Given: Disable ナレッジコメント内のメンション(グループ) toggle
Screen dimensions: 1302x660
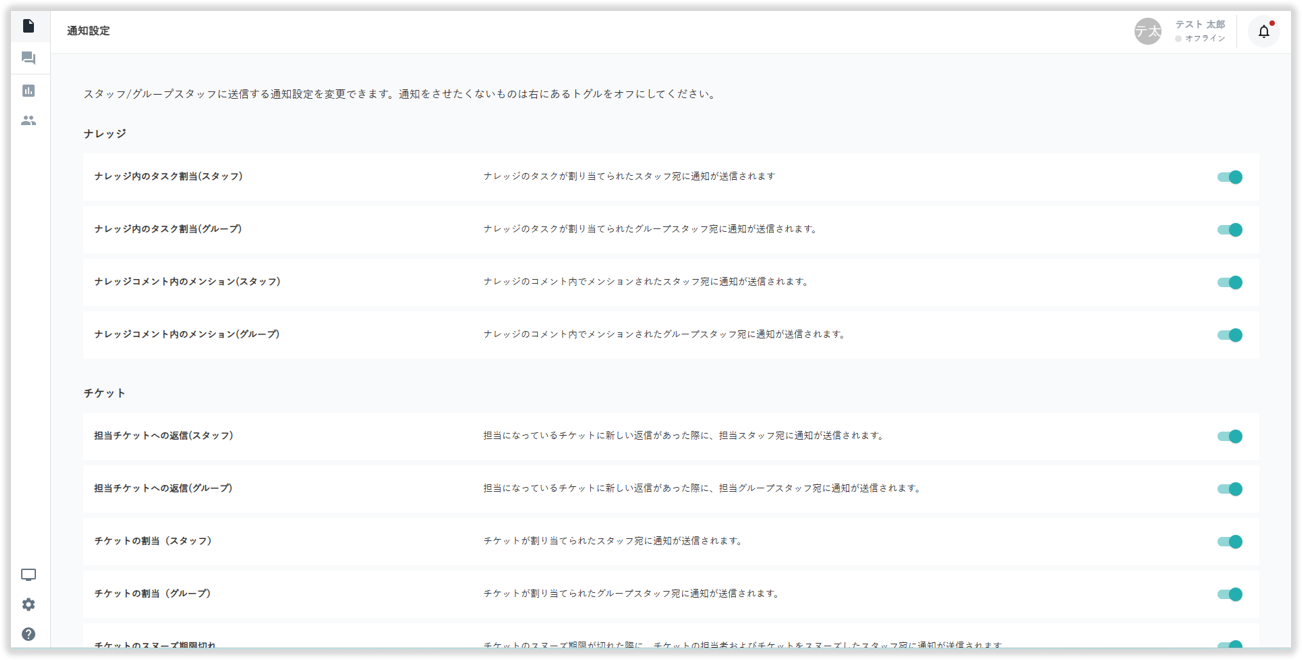Looking at the screenshot, I should (x=1229, y=335).
